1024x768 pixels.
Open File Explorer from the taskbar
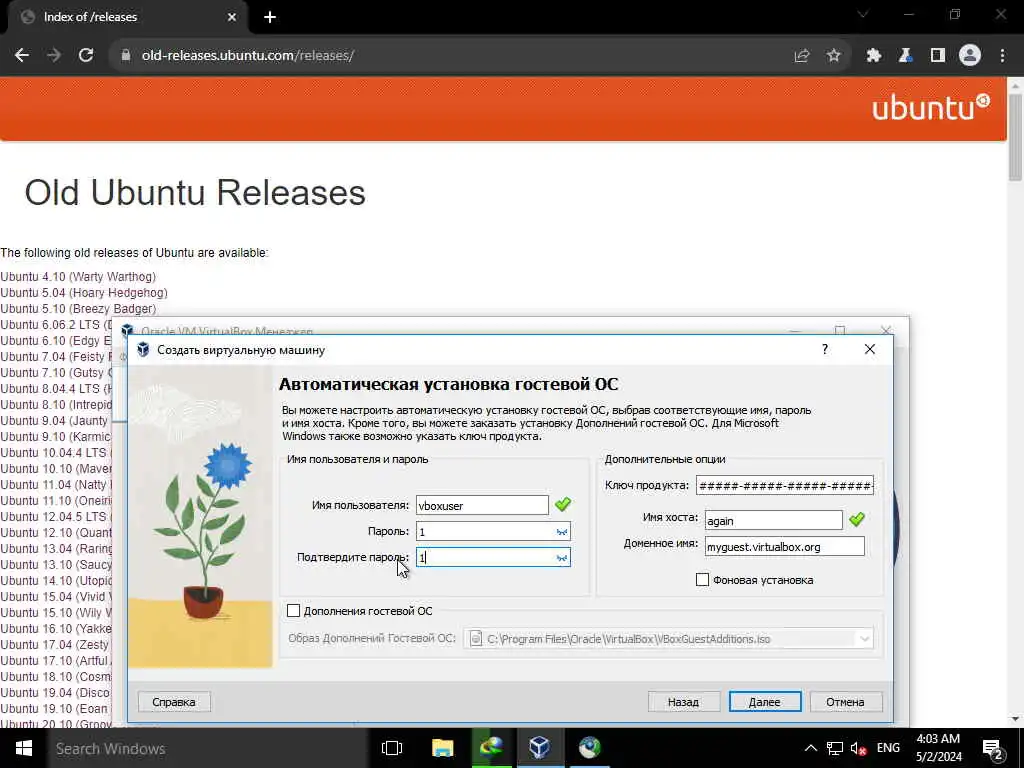click(442, 748)
